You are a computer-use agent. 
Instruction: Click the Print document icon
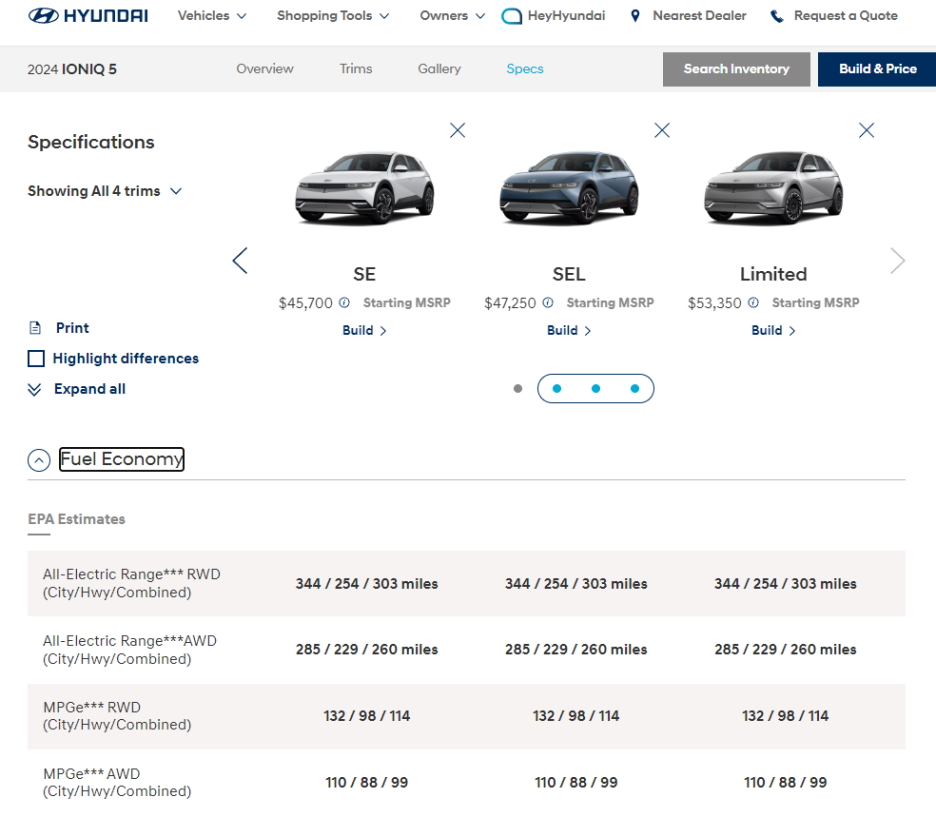[x=35, y=328]
